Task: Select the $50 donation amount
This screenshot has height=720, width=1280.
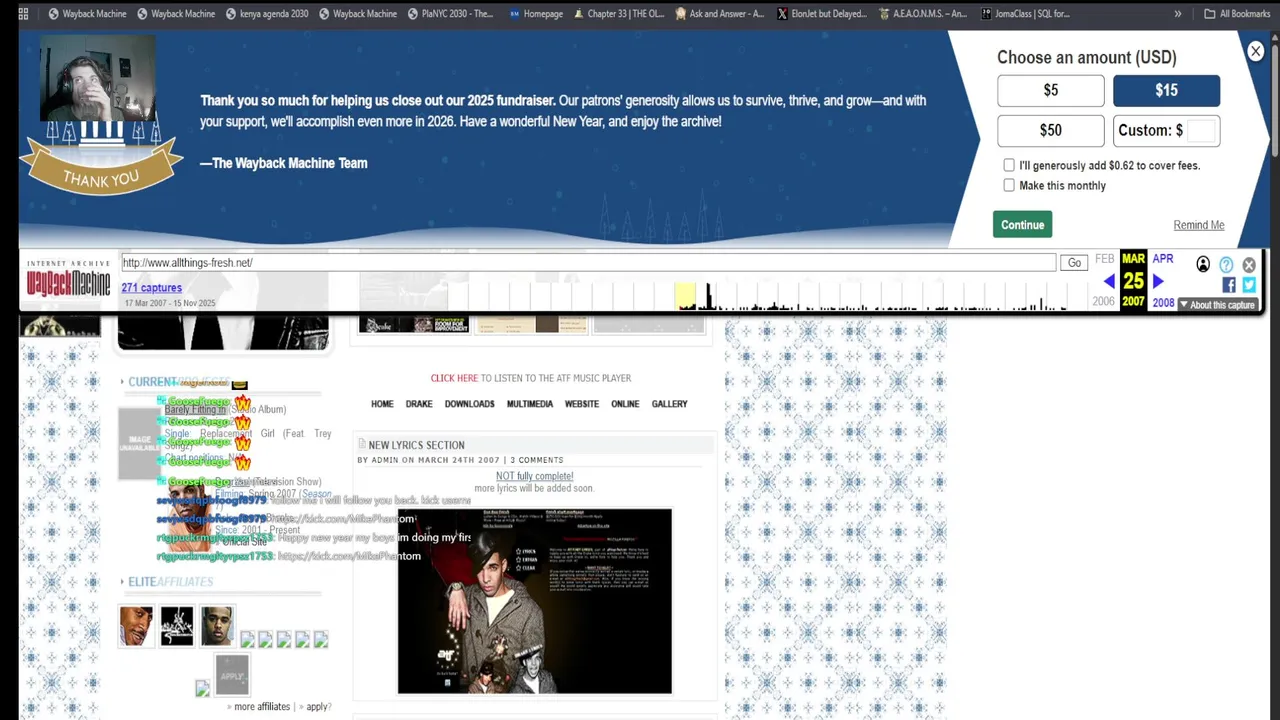Action: click(x=1051, y=130)
